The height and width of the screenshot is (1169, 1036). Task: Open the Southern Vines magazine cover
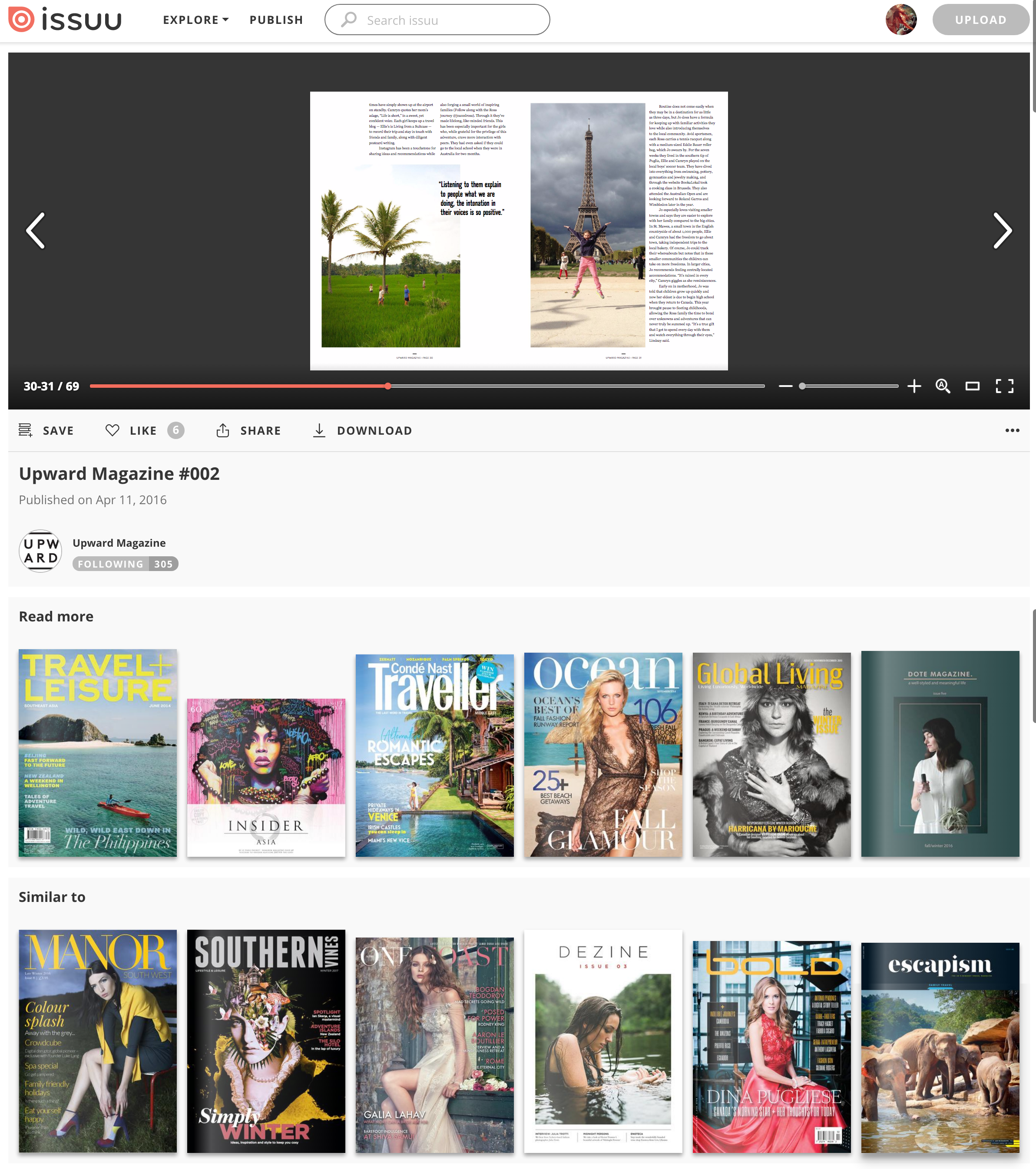[266, 1041]
